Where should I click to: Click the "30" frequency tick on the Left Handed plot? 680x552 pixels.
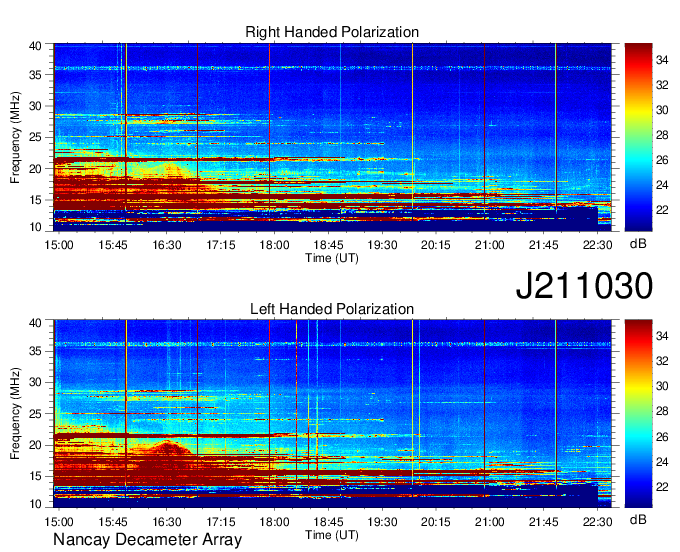click(x=35, y=382)
